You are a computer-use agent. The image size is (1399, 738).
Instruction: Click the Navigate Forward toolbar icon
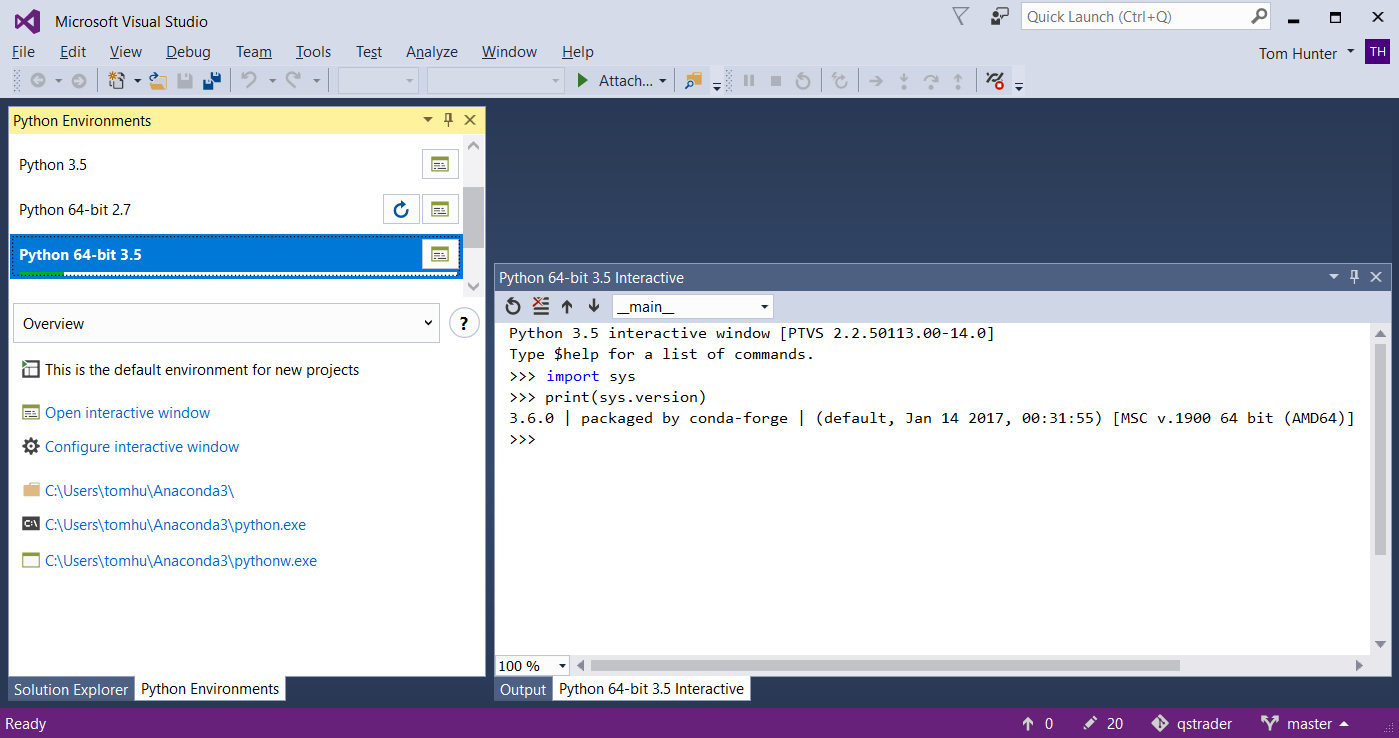[x=78, y=81]
